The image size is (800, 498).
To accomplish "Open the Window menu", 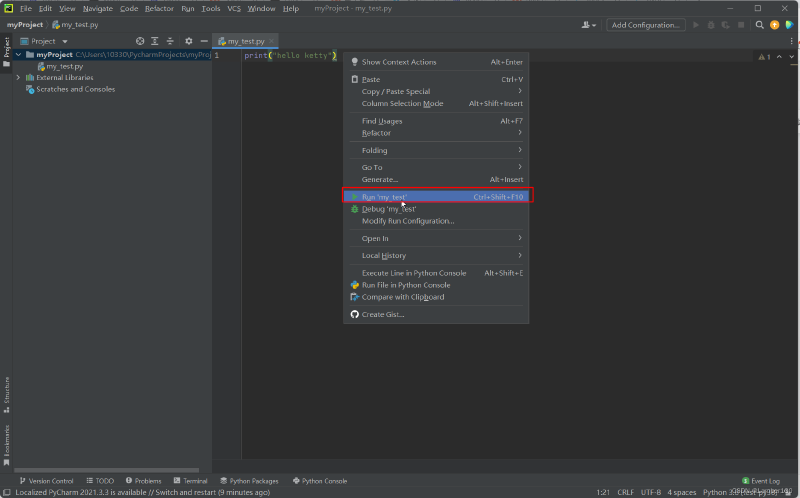I will click(261, 9).
